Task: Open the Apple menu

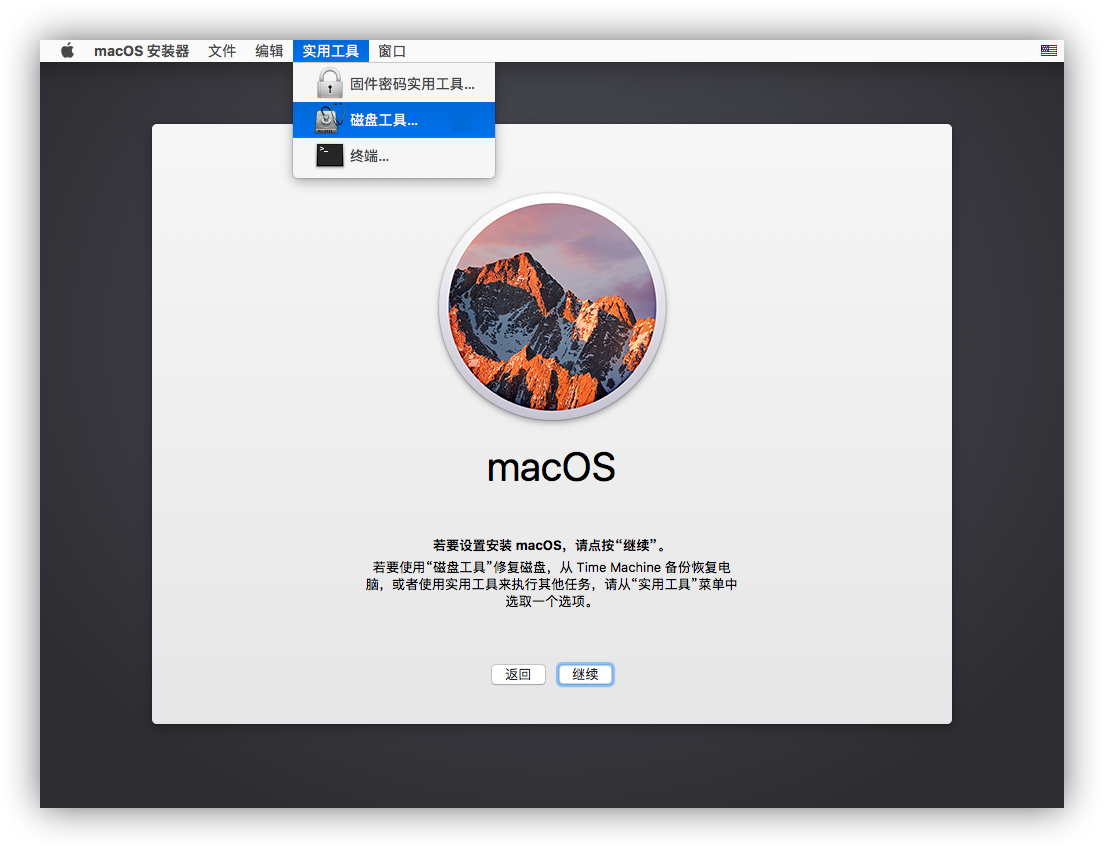Action: pyautogui.click(x=68, y=51)
